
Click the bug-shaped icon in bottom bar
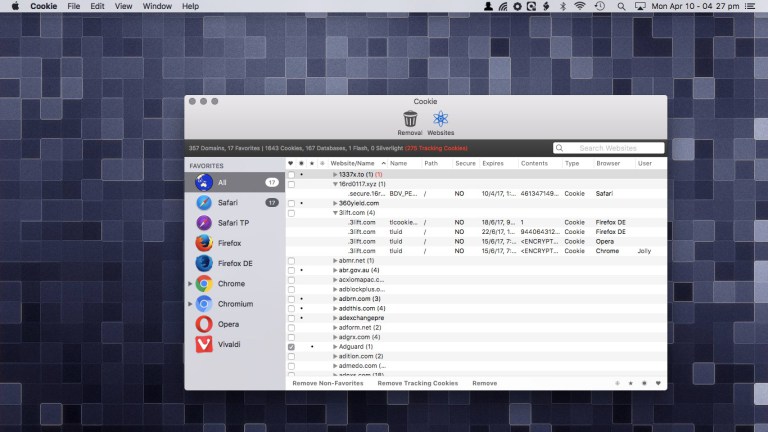pyautogui.click(x=644, y=384)
